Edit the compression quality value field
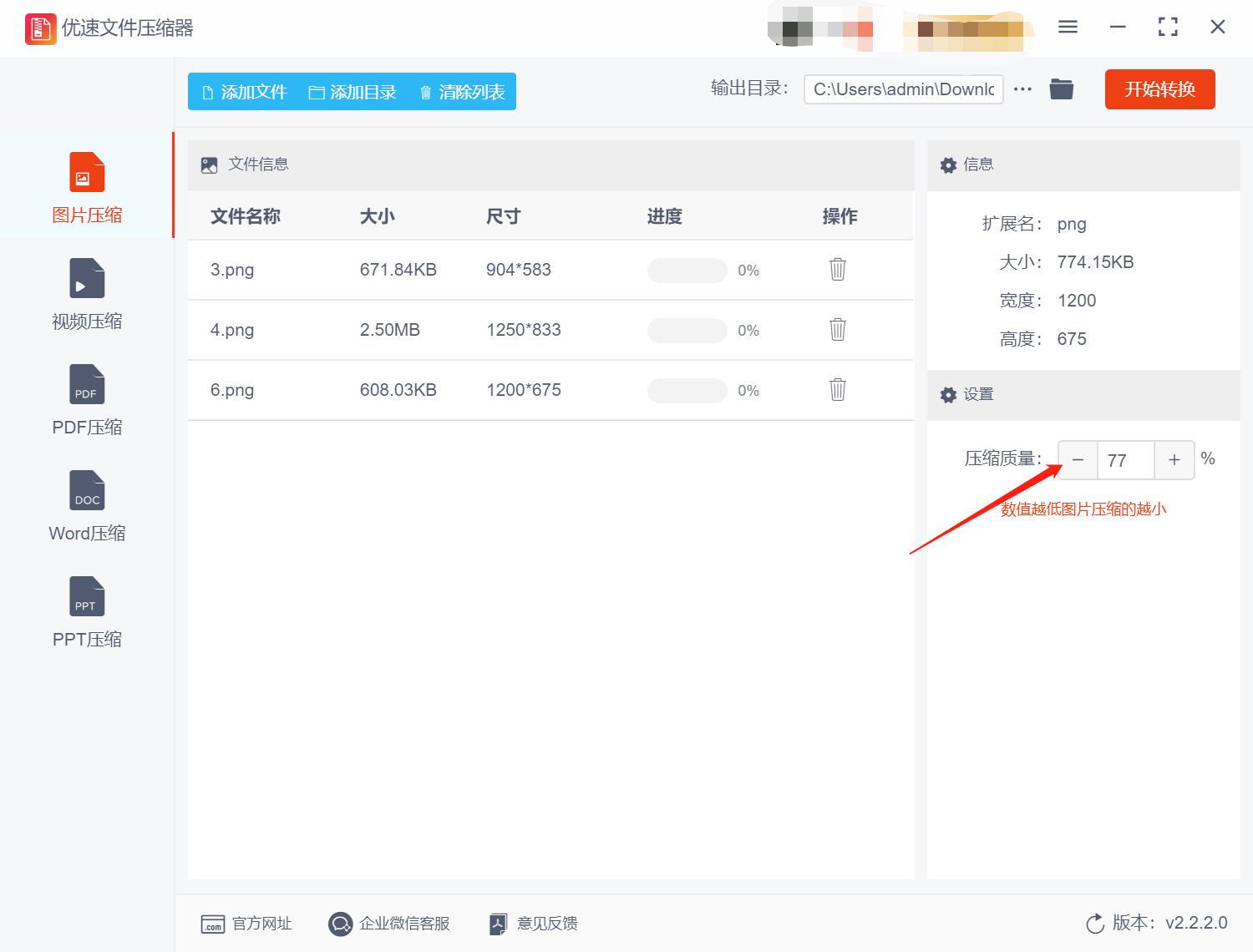1253x952 pixels. [x=1125, y=460]
